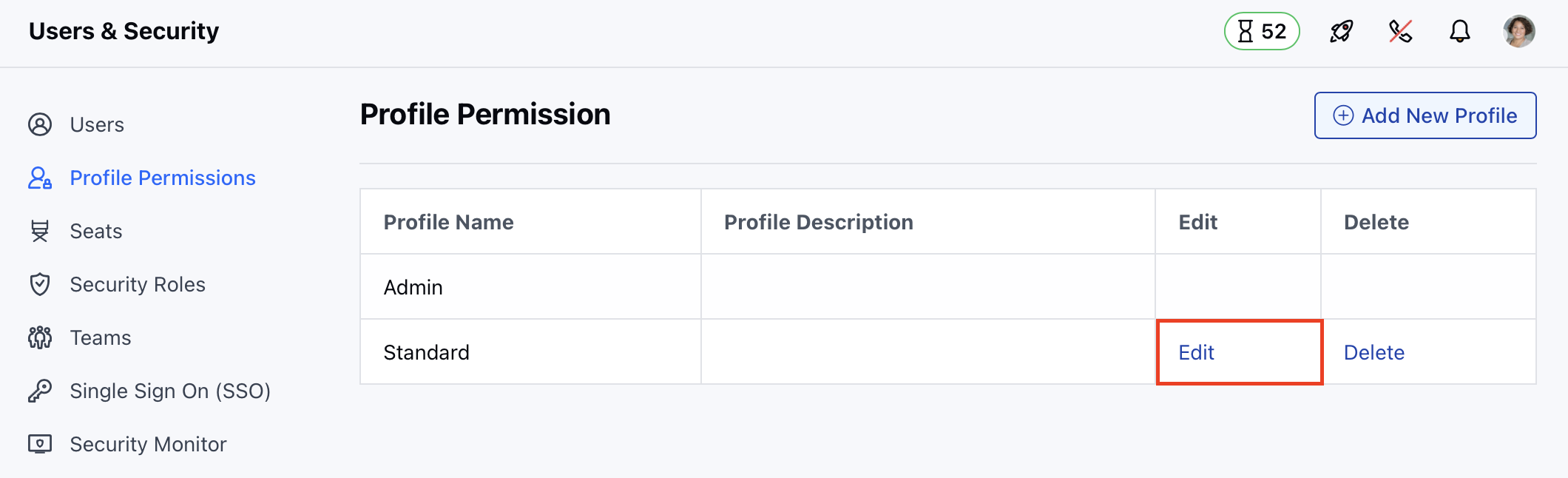Edit the Standard profile
Image resolution: width=1568 pixels, height=478 pixels.
click(1196, 352)
